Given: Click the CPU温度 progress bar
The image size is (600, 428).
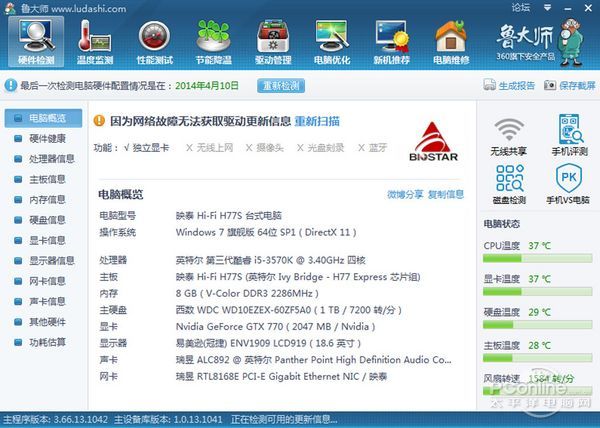Looking at the screenshot, I should [x=538, y=259].
